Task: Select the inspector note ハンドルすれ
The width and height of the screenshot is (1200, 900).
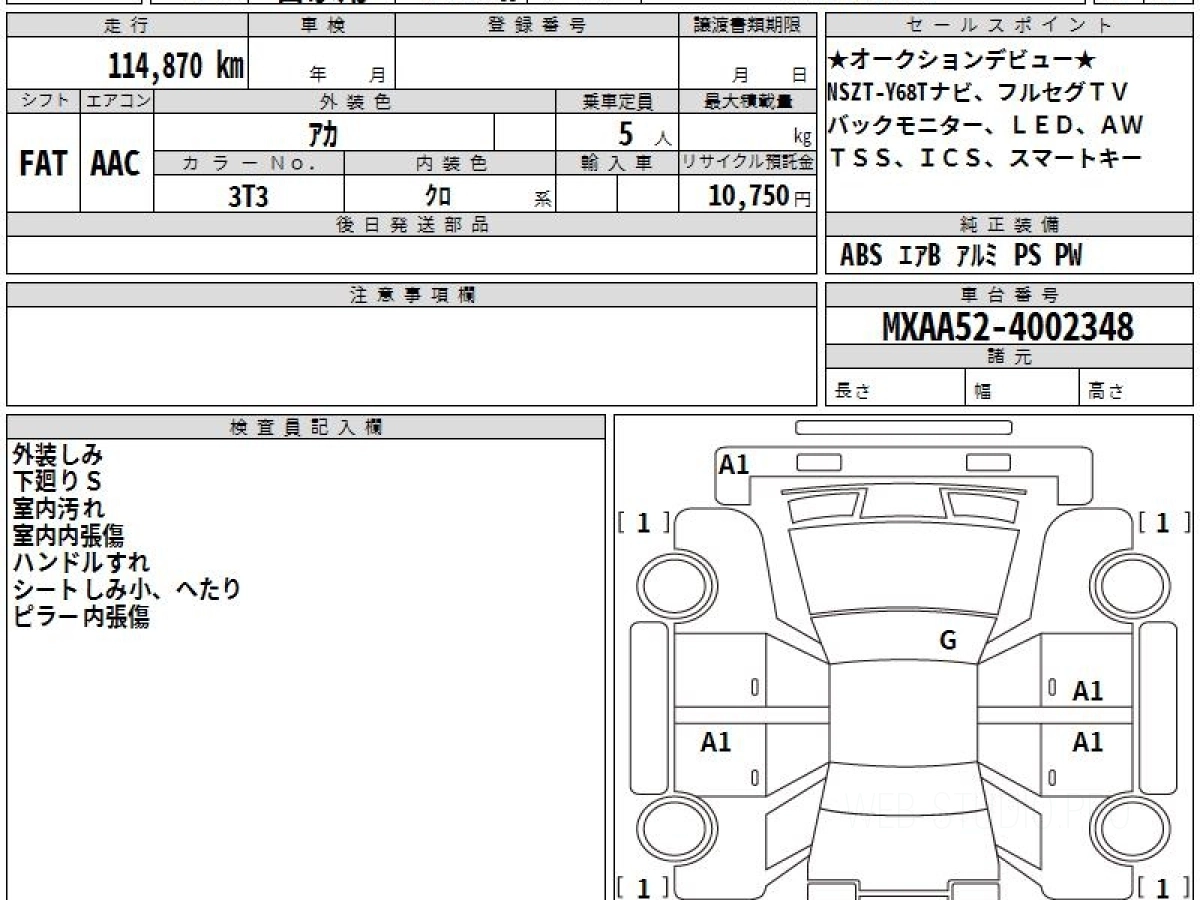Action: coord(81,563)
